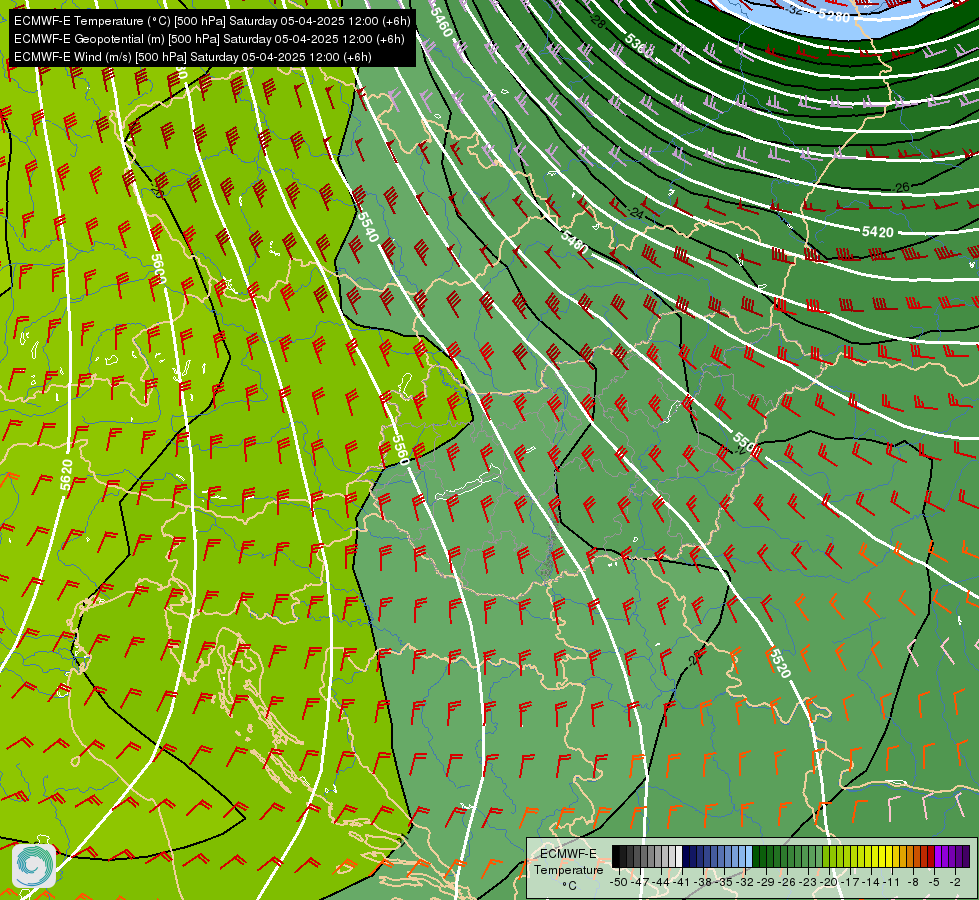
Task: Click the -50 legend value
Action: click(619, 882)
